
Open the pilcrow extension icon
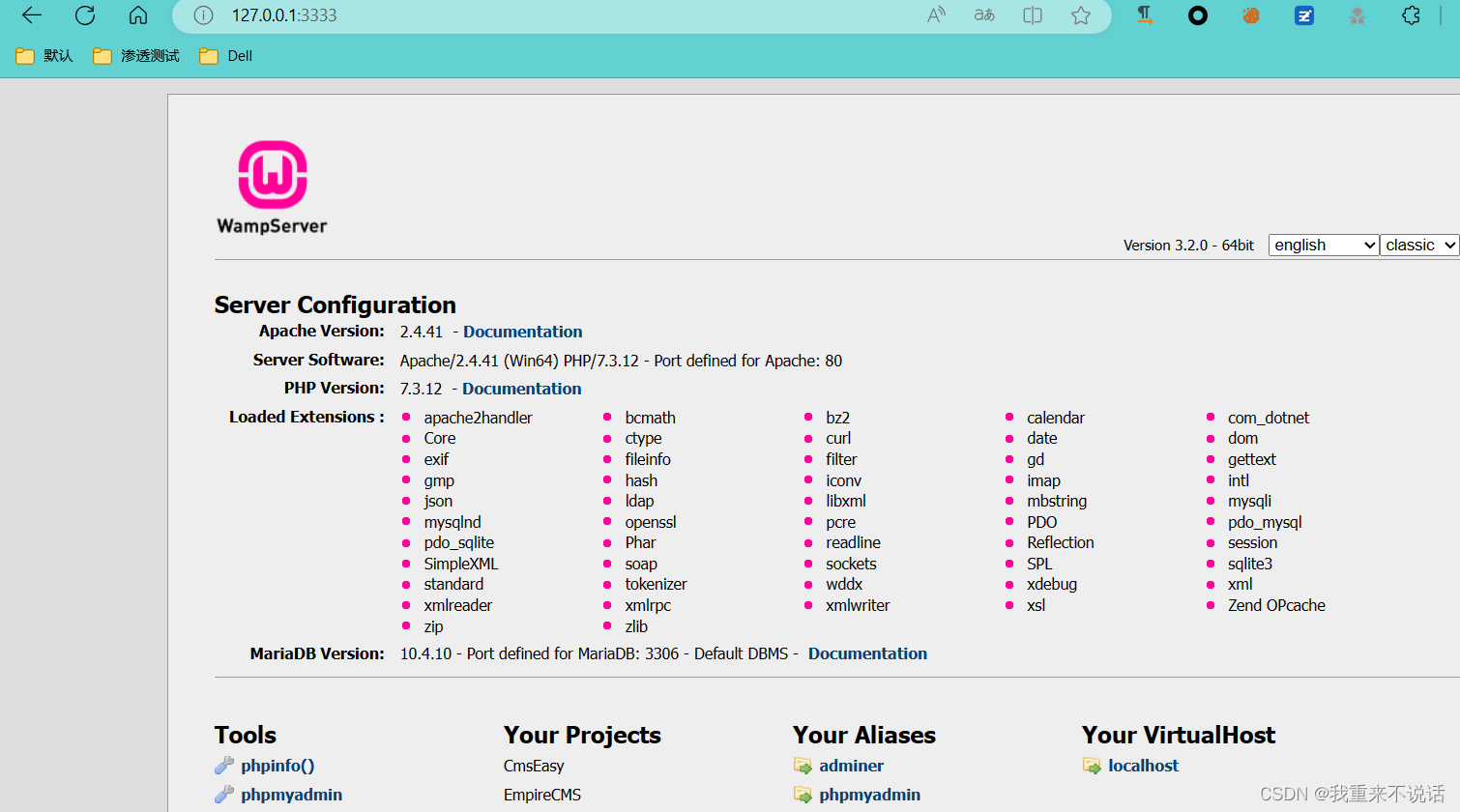tap(1145, 14)
